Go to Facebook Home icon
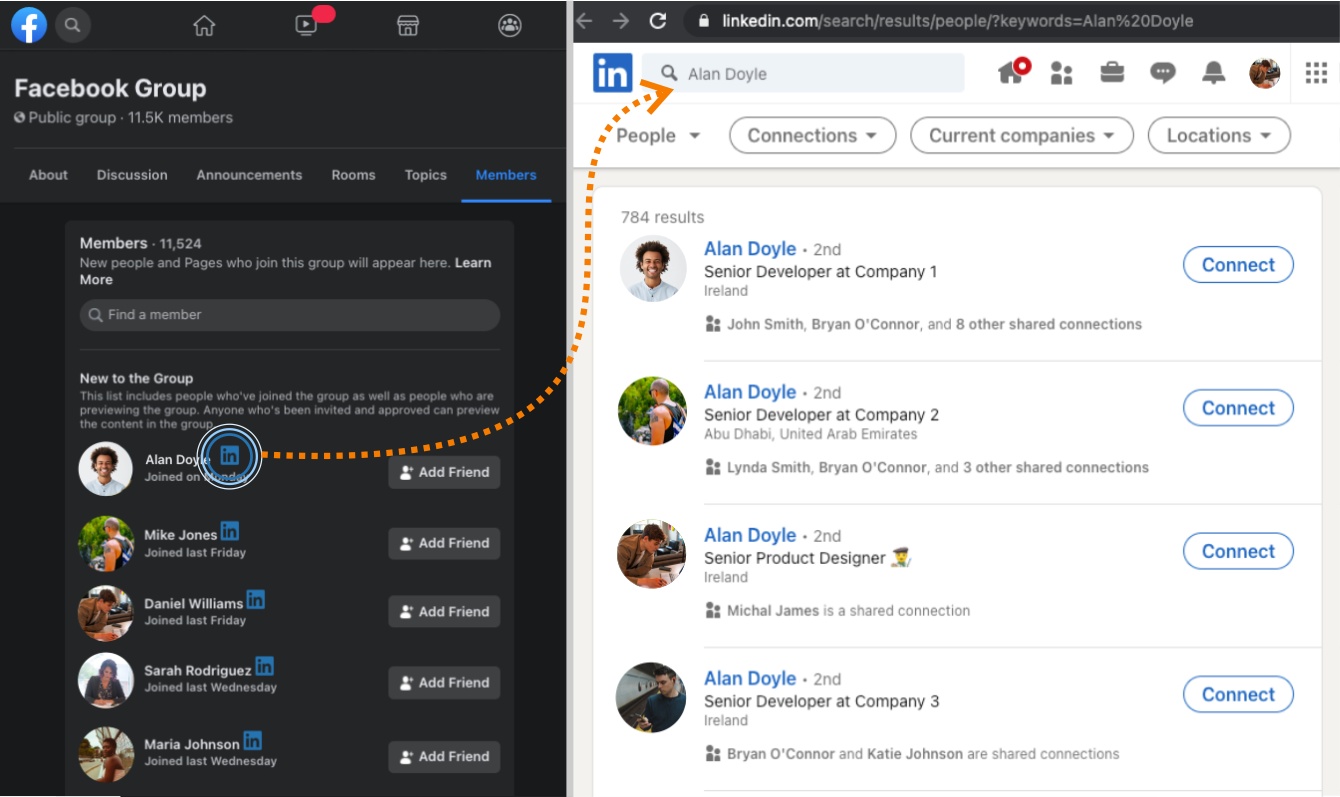The image size is (1340, 797). tap(204, 26)
